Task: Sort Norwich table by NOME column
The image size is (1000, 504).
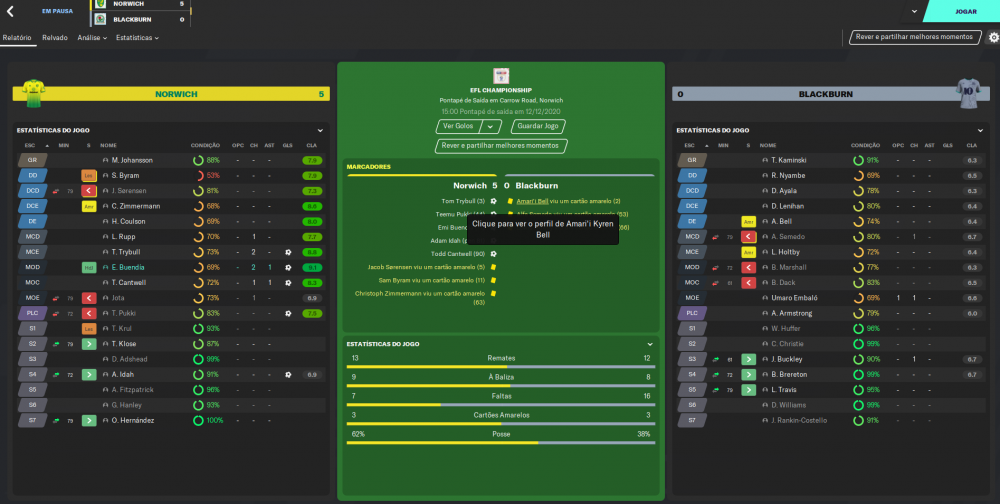Action: coord(108,145)
